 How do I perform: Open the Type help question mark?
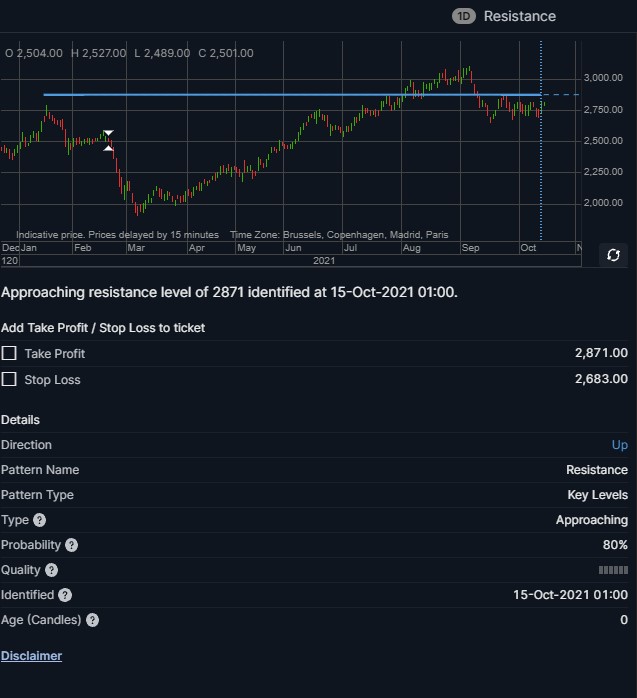[x=40, y=520]
